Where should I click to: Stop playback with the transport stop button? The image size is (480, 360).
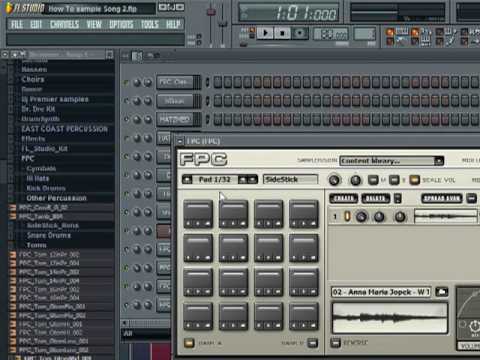pyautogui.click(x=282, y=33)
